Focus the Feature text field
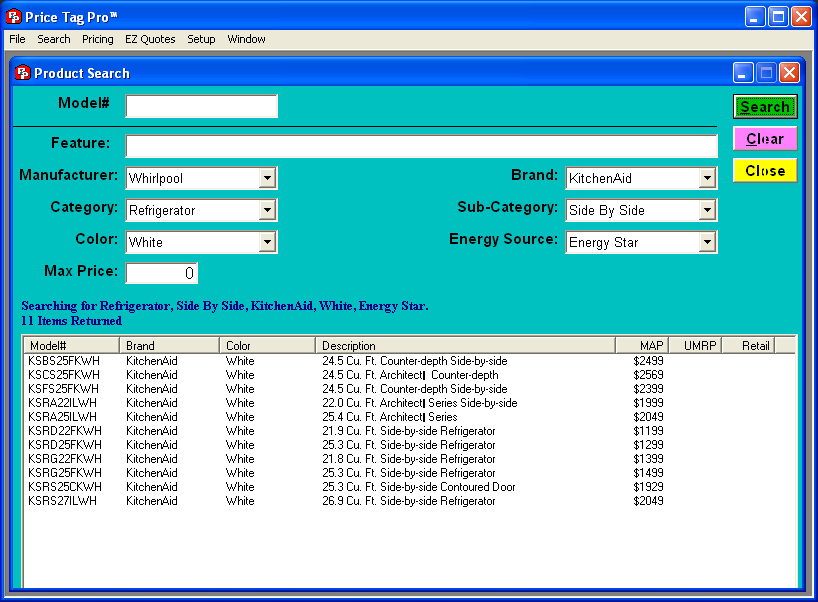 [x=422, y=146]
